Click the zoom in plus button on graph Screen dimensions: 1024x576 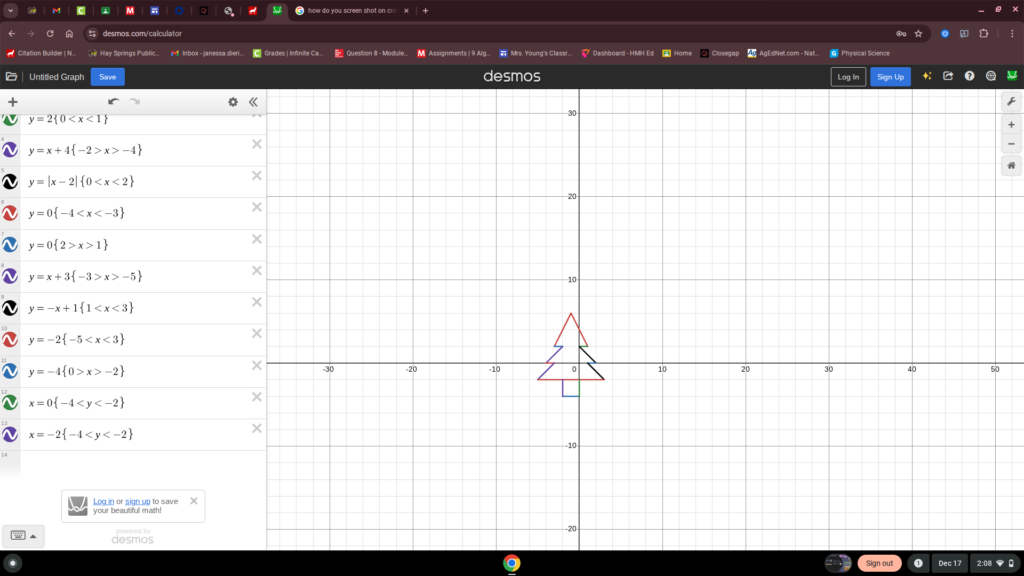click(1012, 124)
